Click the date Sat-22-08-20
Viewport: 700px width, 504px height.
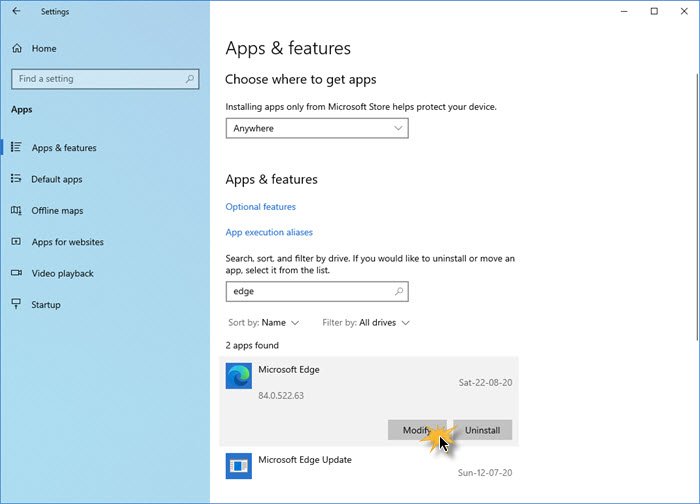pyautogui.click(x=485, y=383)
